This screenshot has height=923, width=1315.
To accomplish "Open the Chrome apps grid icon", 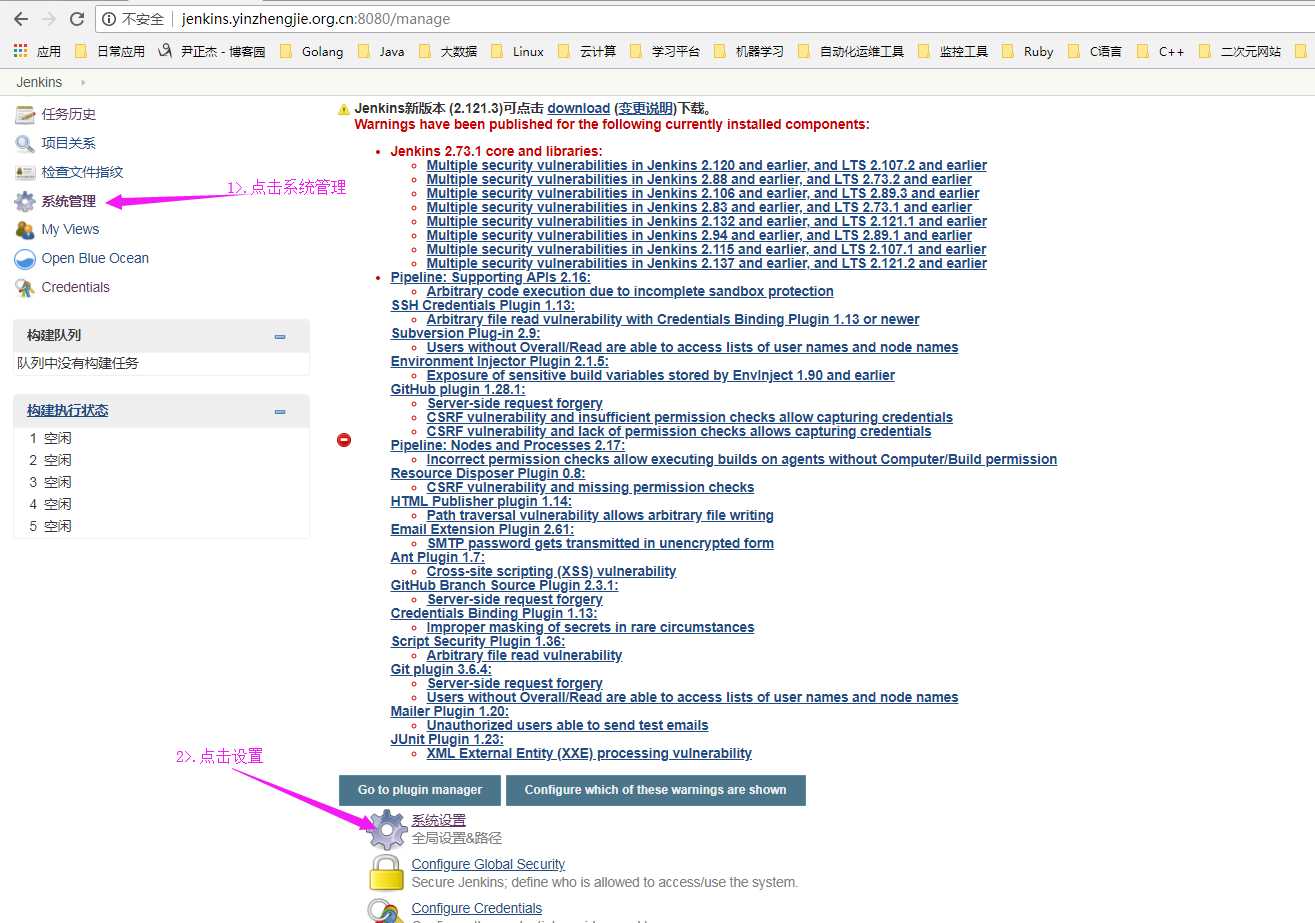I will [21, 51].
